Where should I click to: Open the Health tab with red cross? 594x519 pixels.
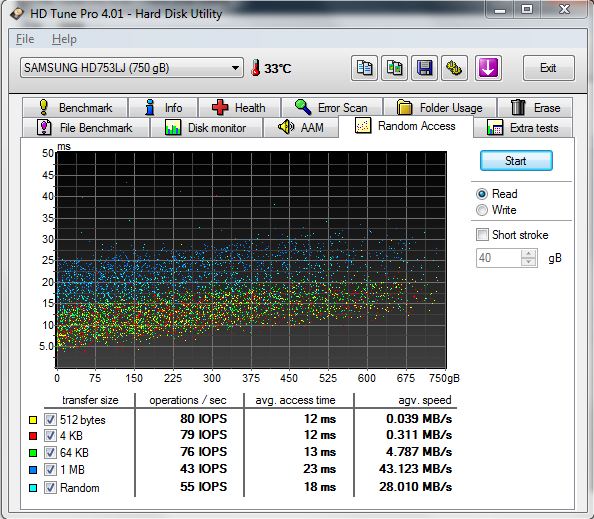239,108
